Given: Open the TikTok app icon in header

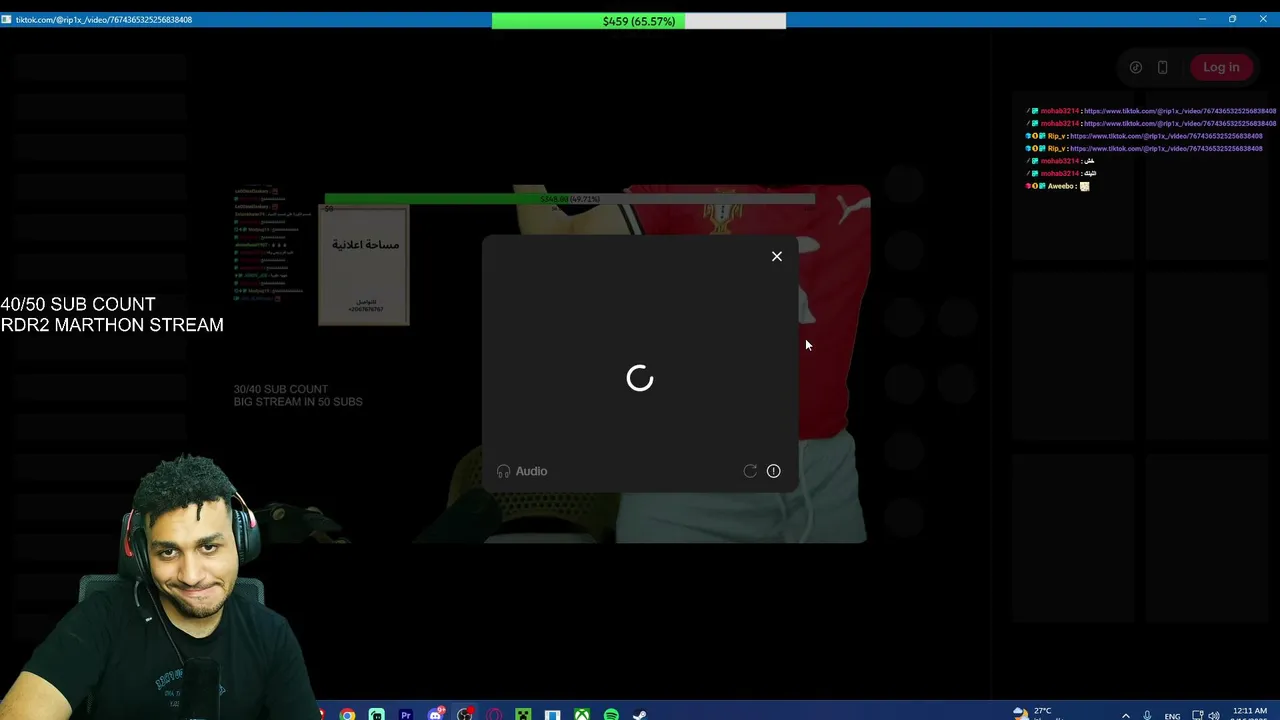Looking at the screenshot, I should (x=1136, y=67).
